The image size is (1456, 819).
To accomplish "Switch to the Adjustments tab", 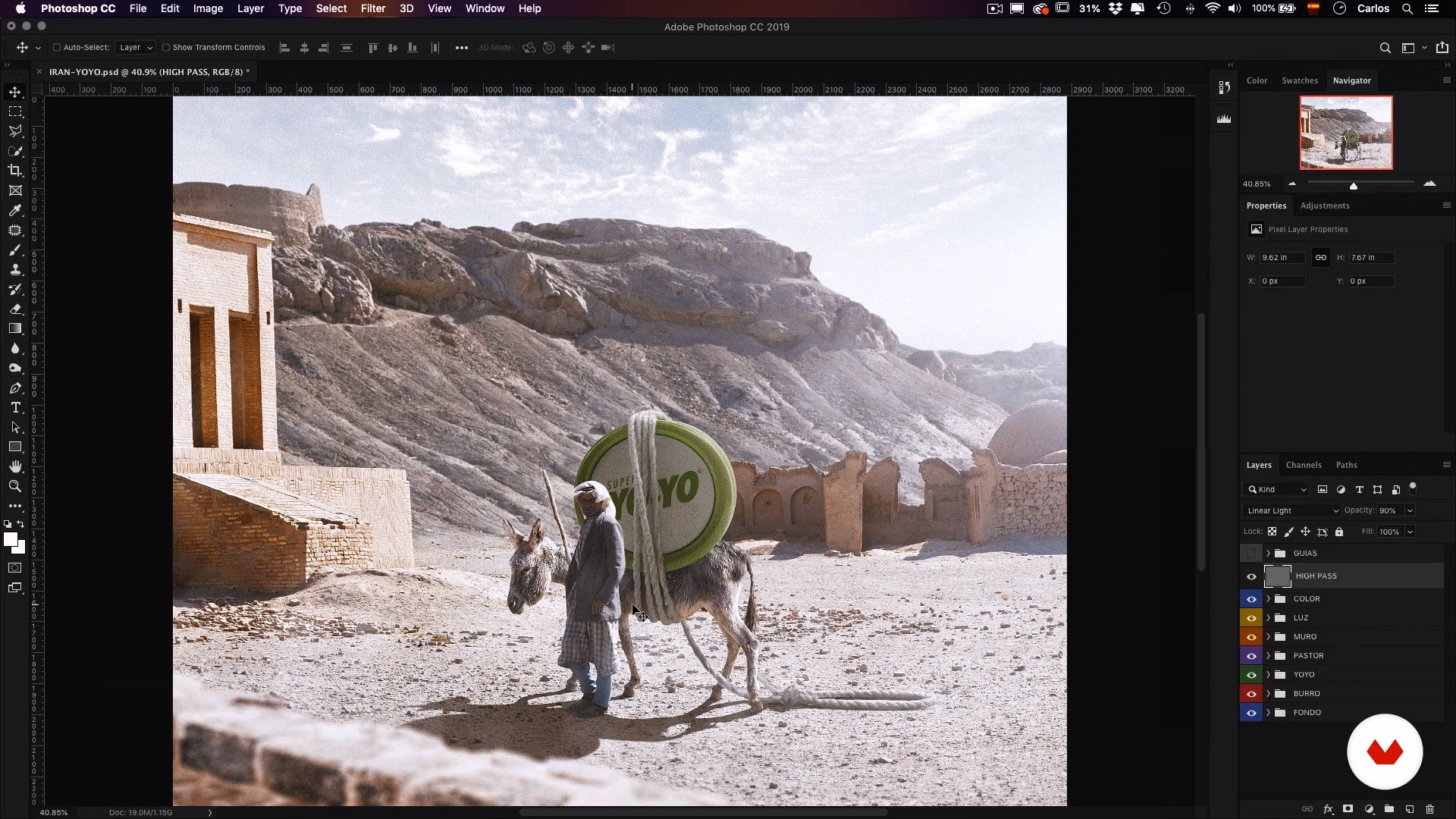I will point(1325,206).
